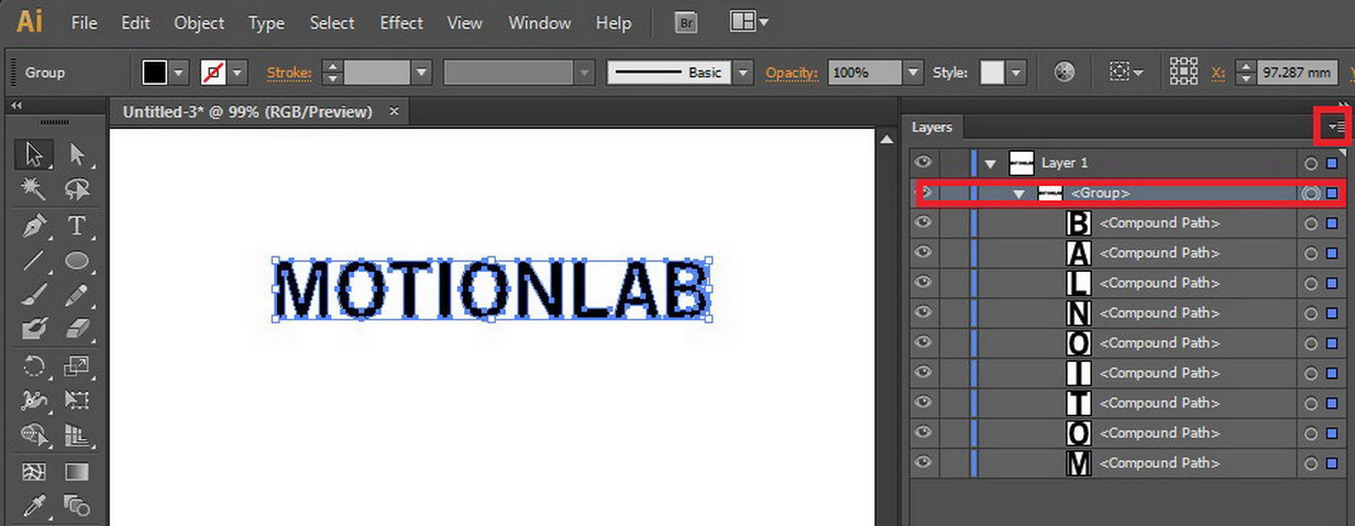
Task: Select the Eraser tool
Action: (x=77, y=329)
